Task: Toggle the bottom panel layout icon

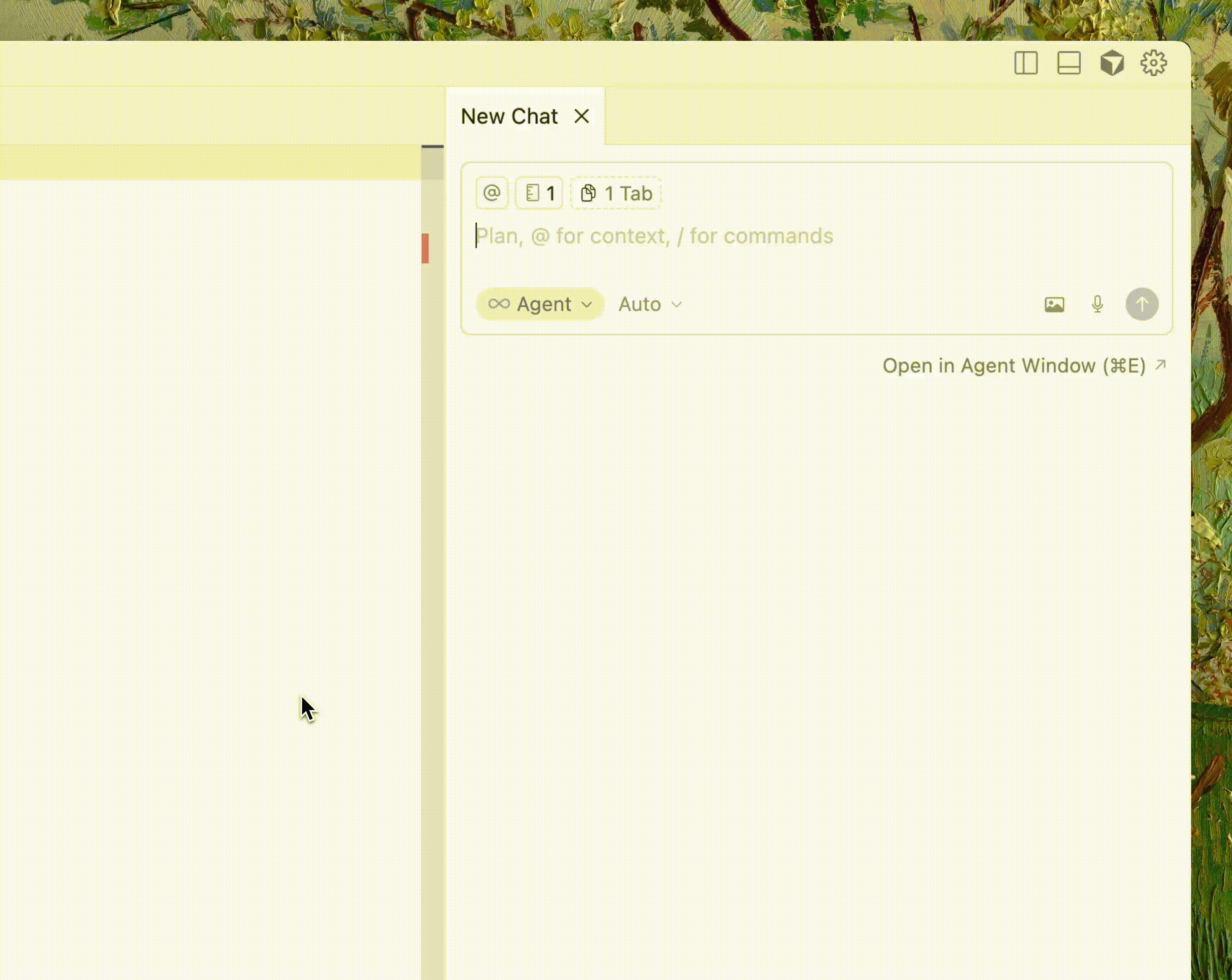Action: point(1069,63)
